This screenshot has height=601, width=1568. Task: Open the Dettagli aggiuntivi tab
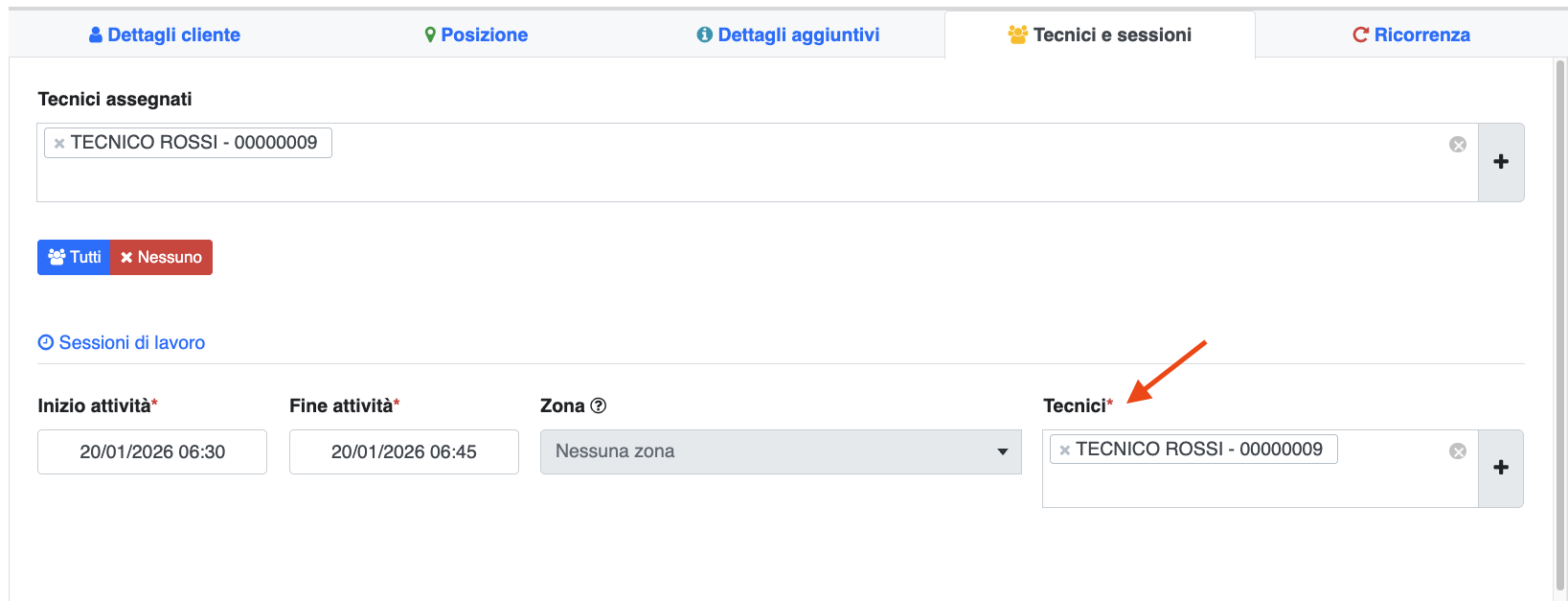(x=787, y=35)
